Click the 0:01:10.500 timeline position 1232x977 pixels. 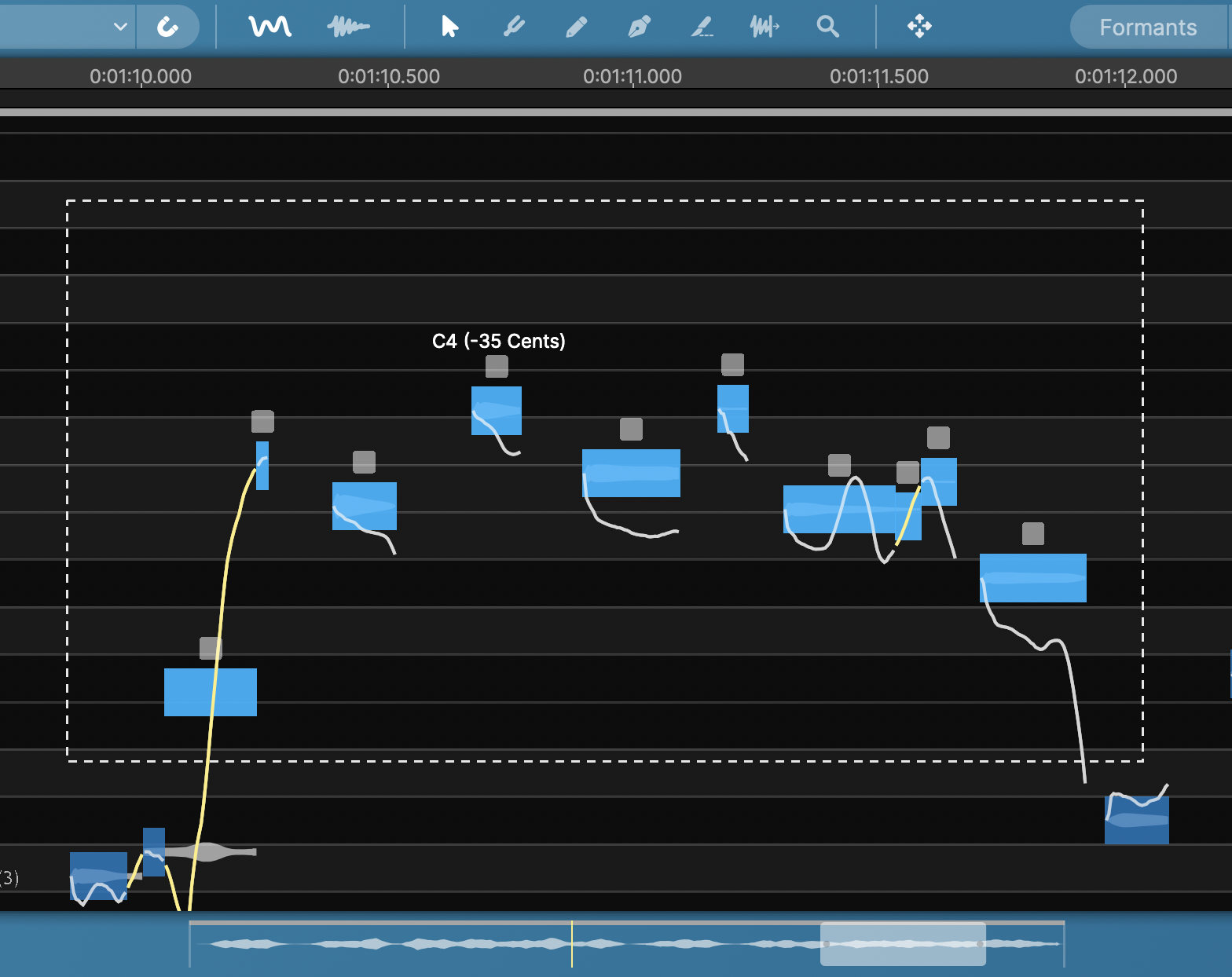pyautogui.click(x=389, y=77)
